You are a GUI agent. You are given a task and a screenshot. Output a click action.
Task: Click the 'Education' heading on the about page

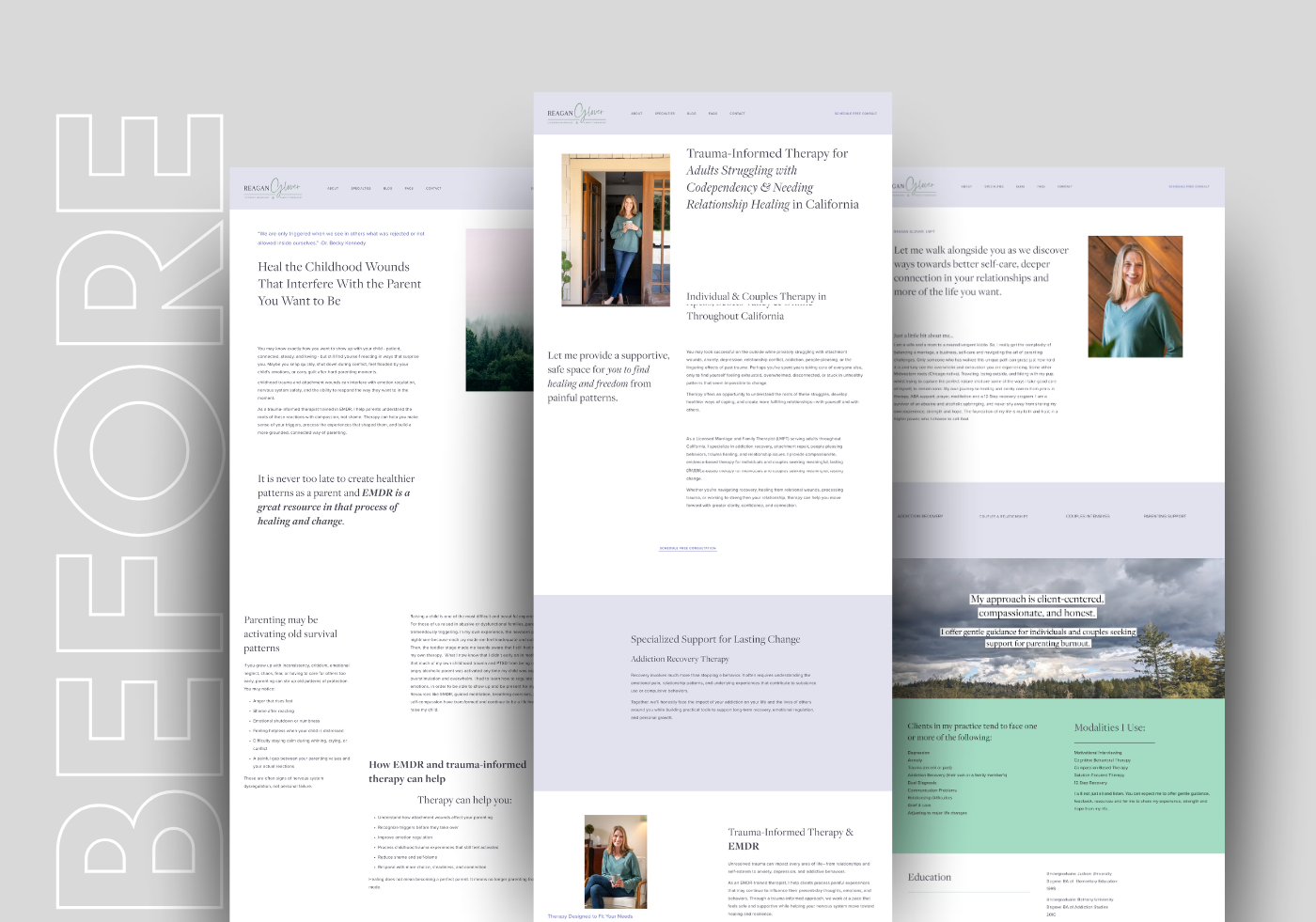pyautogui.click(x=929, y=877)
